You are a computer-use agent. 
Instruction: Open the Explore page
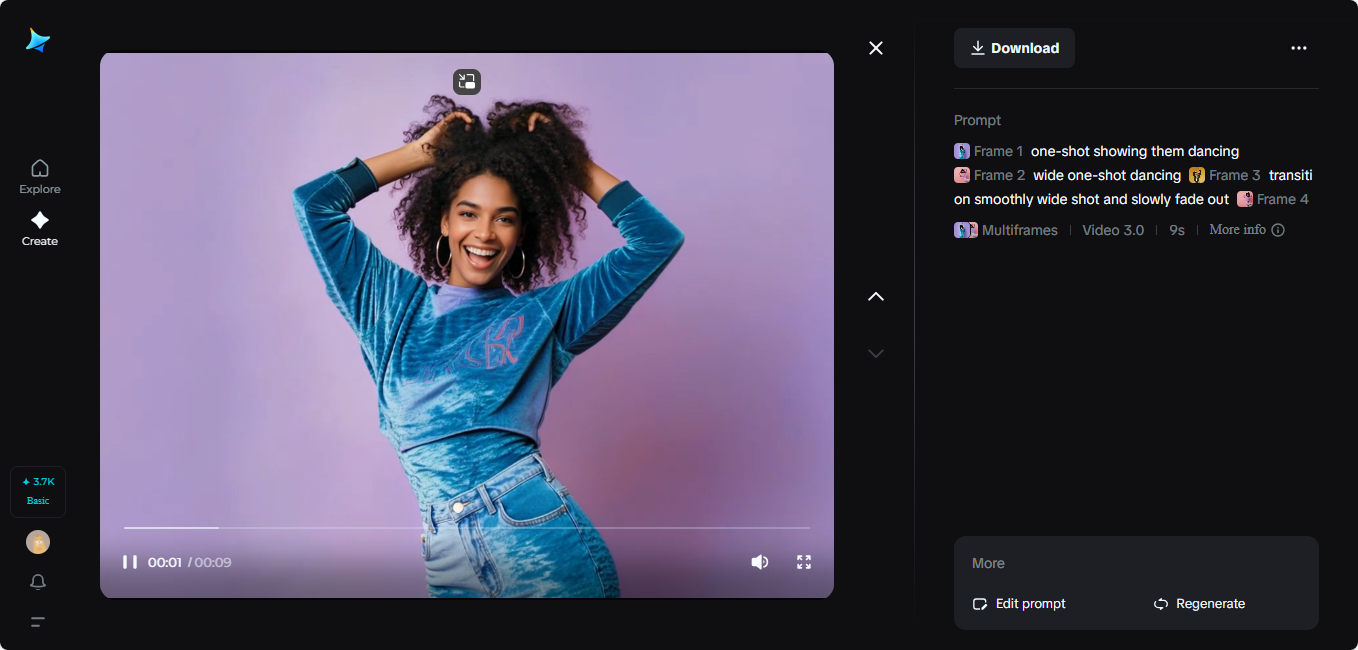[x=40, y=176]
